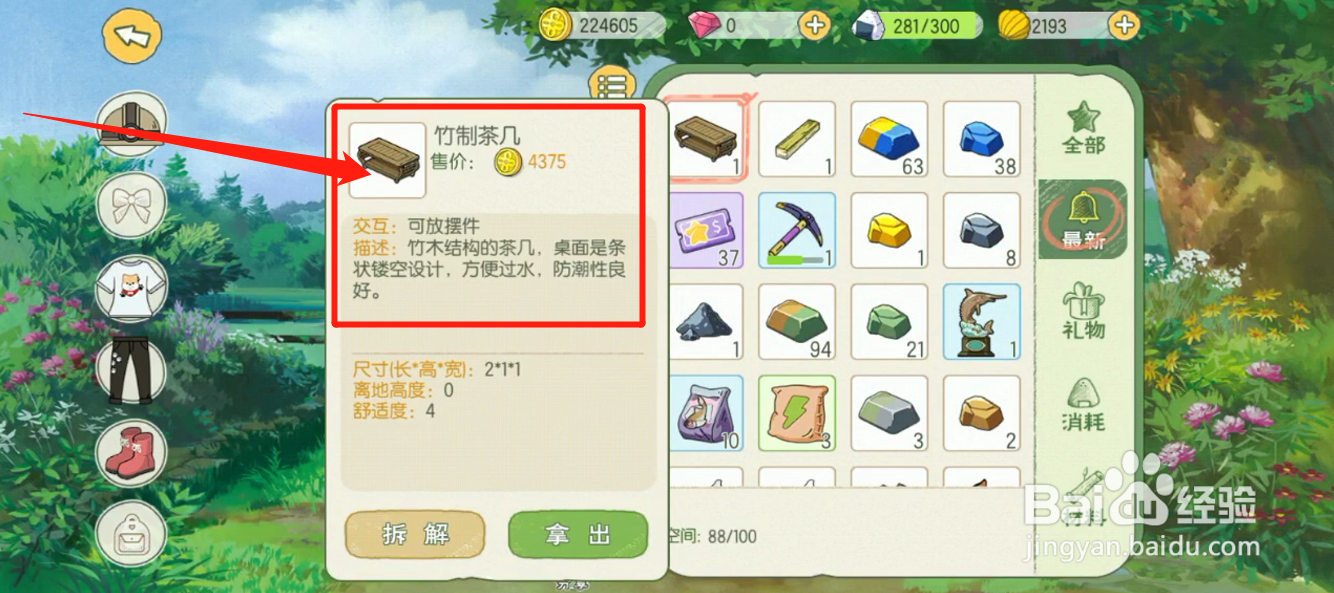Image resolution: width=1334 pixels, height=593 pixels.
Task: Open the backpack slot icon
Action: [131, 533]
